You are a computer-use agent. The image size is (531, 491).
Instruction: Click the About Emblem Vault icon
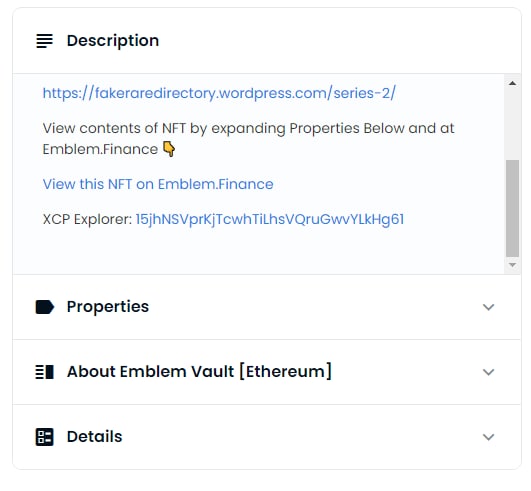tap(44, 372)
